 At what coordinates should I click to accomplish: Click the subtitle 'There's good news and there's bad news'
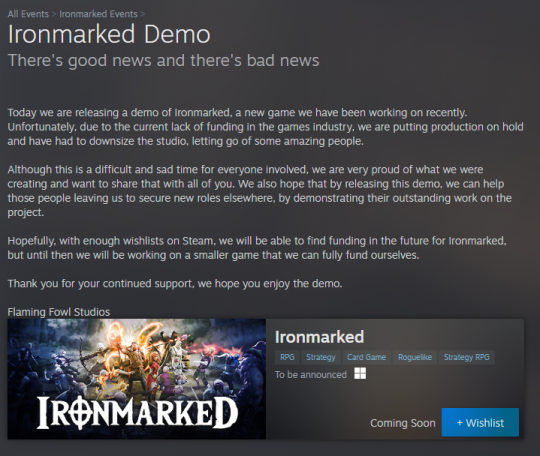(163, 60)
